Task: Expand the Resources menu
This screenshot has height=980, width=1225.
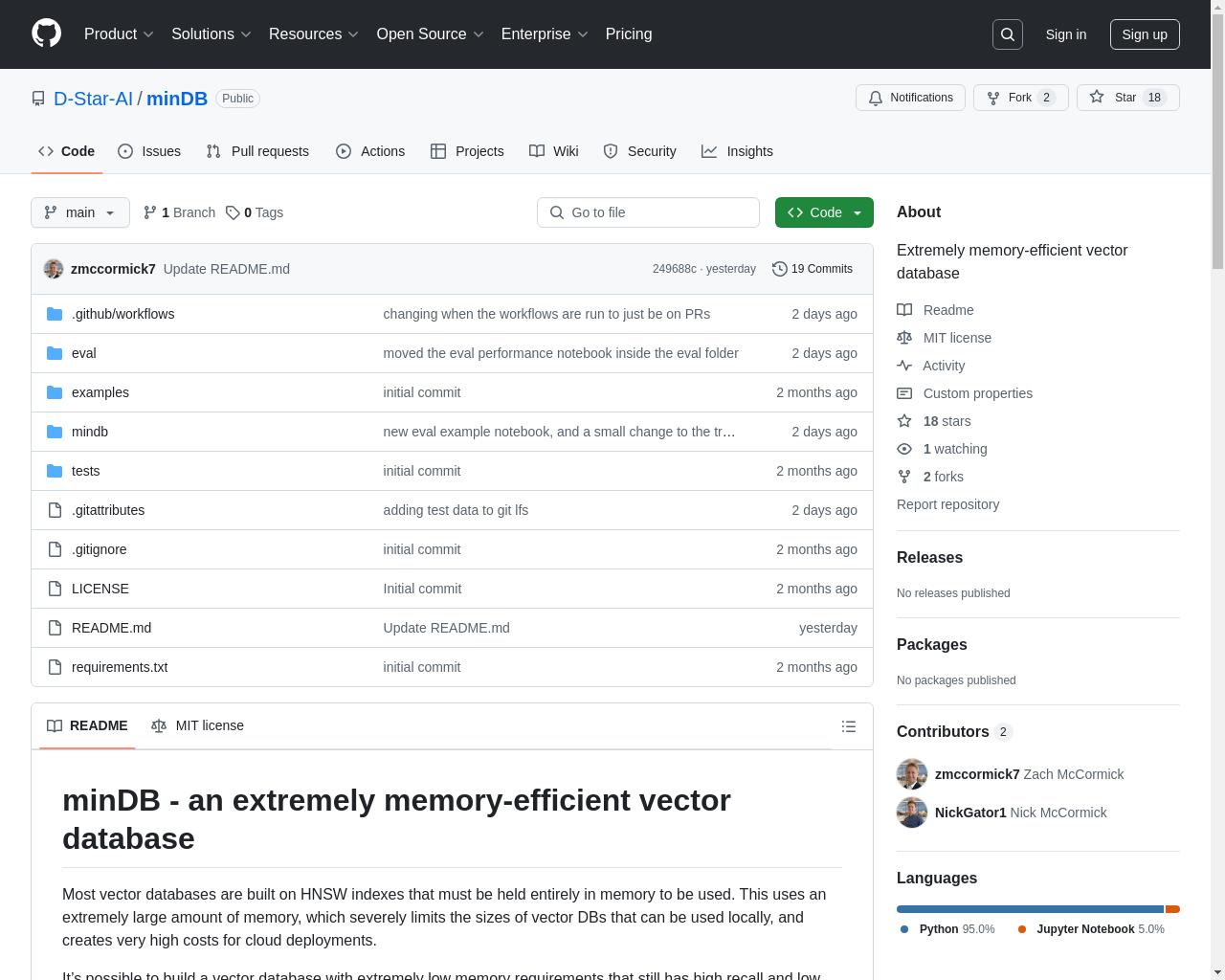Action: point(314,34)
